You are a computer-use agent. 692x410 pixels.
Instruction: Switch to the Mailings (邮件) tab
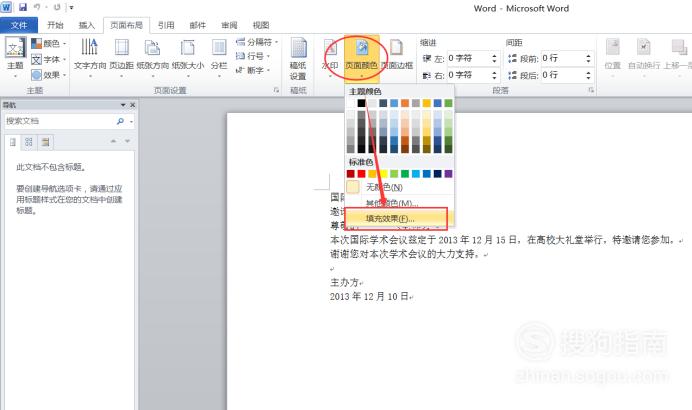(198, 25)
